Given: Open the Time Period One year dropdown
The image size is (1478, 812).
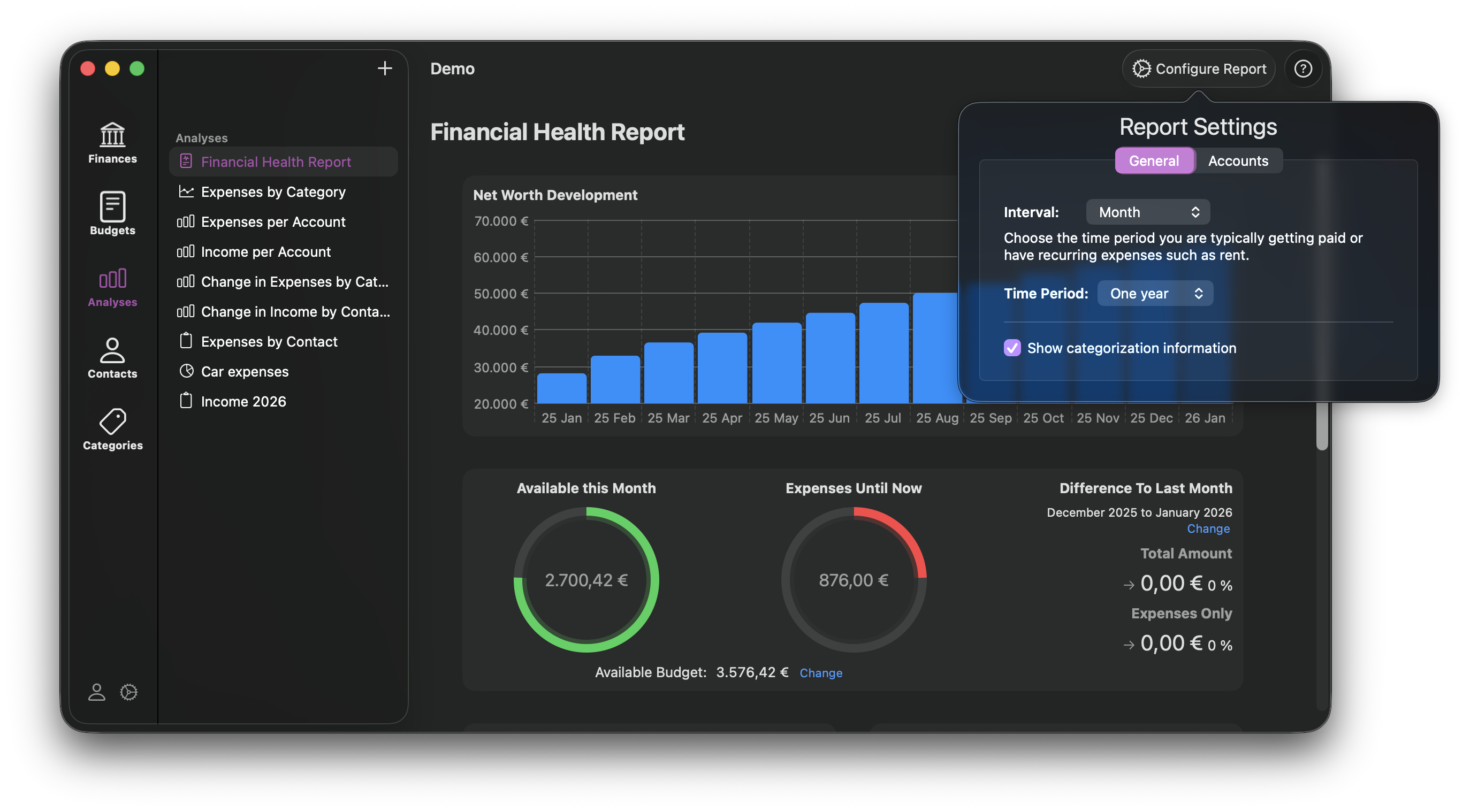Looking at the screenshot, I should 1154,294.
